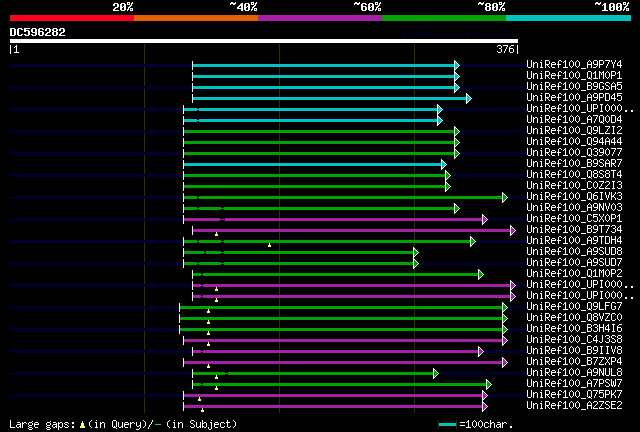This screenshot has width=640, height=432.
Task: Click the green arrowhead of the UniRef100_A9NUL8 hit
Action: pyautogui.click(x=436, y=374)
